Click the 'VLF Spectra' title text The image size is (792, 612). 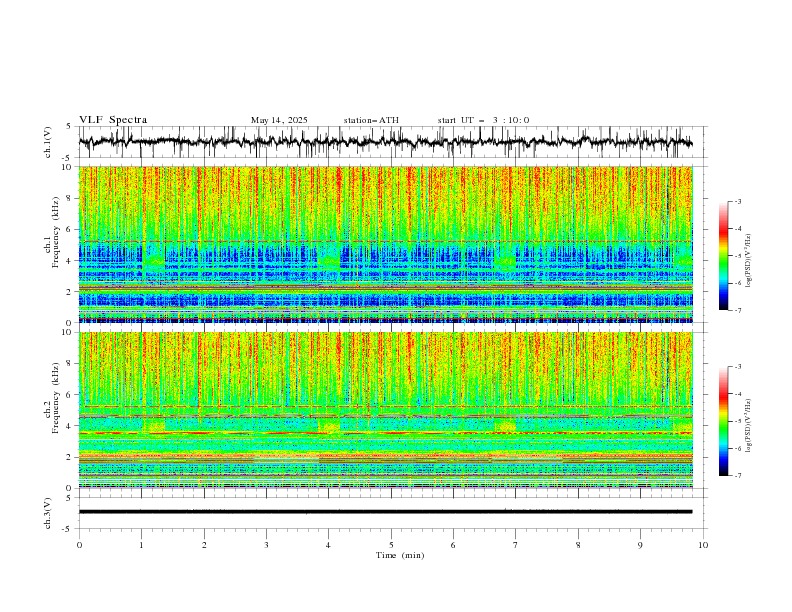coord(113,120)
